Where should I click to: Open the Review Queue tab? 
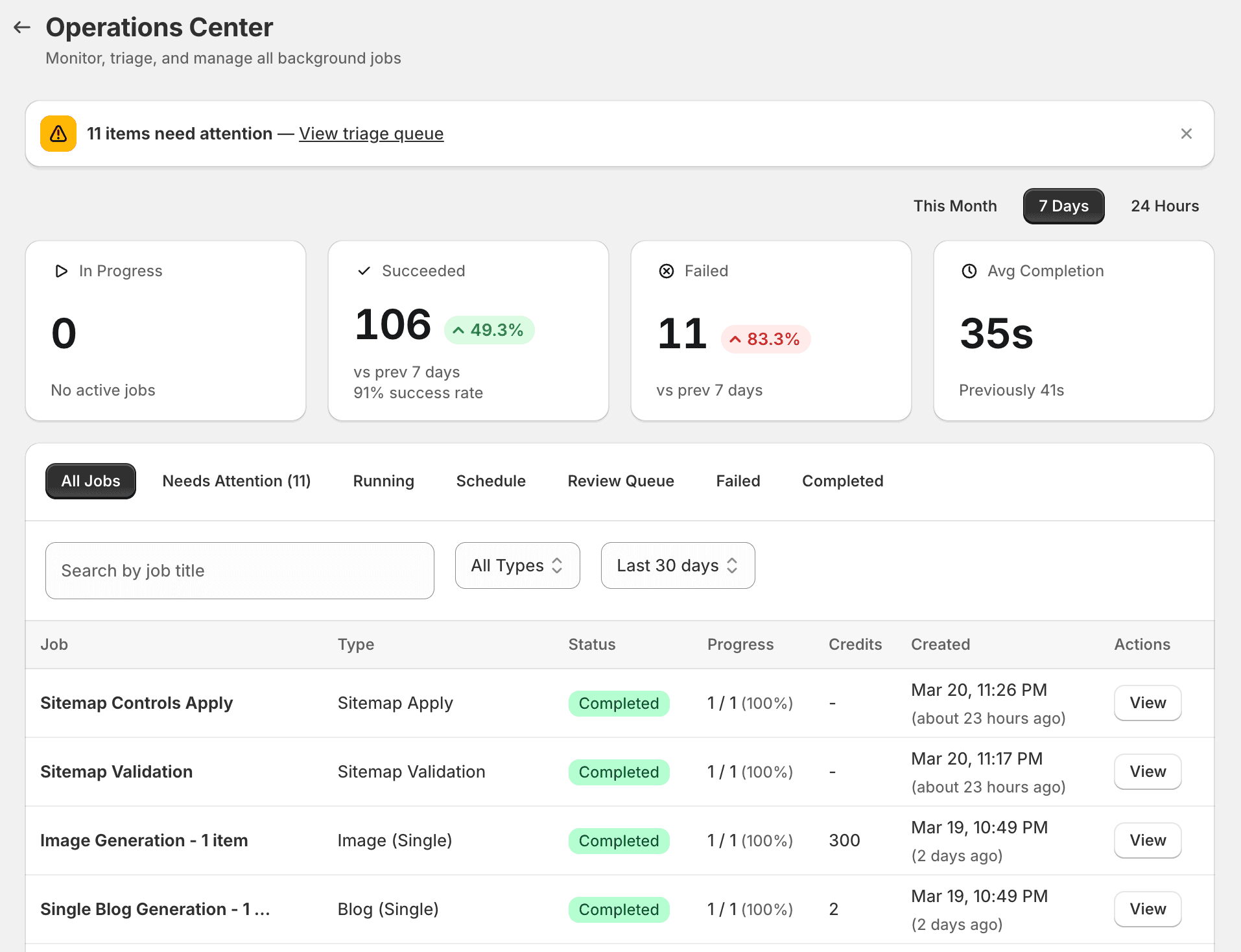[620, 481]
